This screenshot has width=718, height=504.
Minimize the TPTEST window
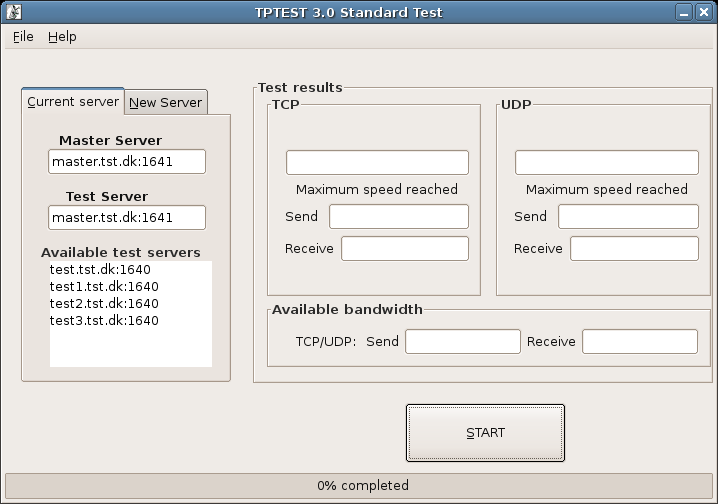684,12
